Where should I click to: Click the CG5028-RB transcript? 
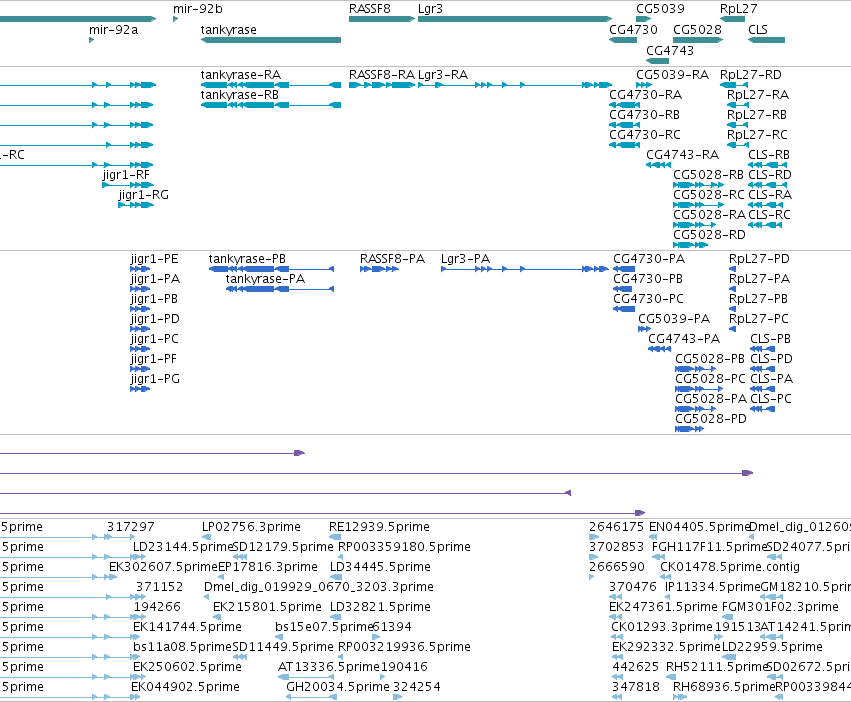[698, 185]
